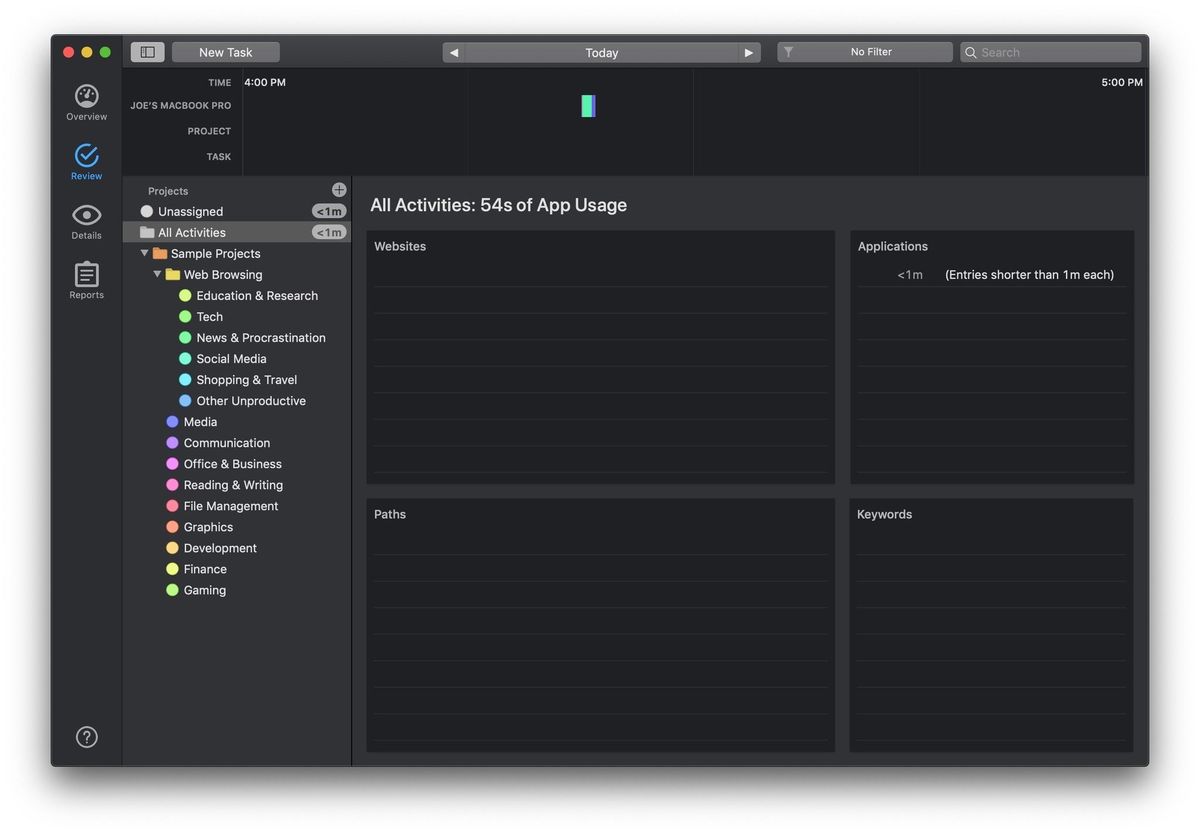The image size is (1200, 834).
Task: Click the Graphics orange color dot
Action: click(x=172, y=526)
